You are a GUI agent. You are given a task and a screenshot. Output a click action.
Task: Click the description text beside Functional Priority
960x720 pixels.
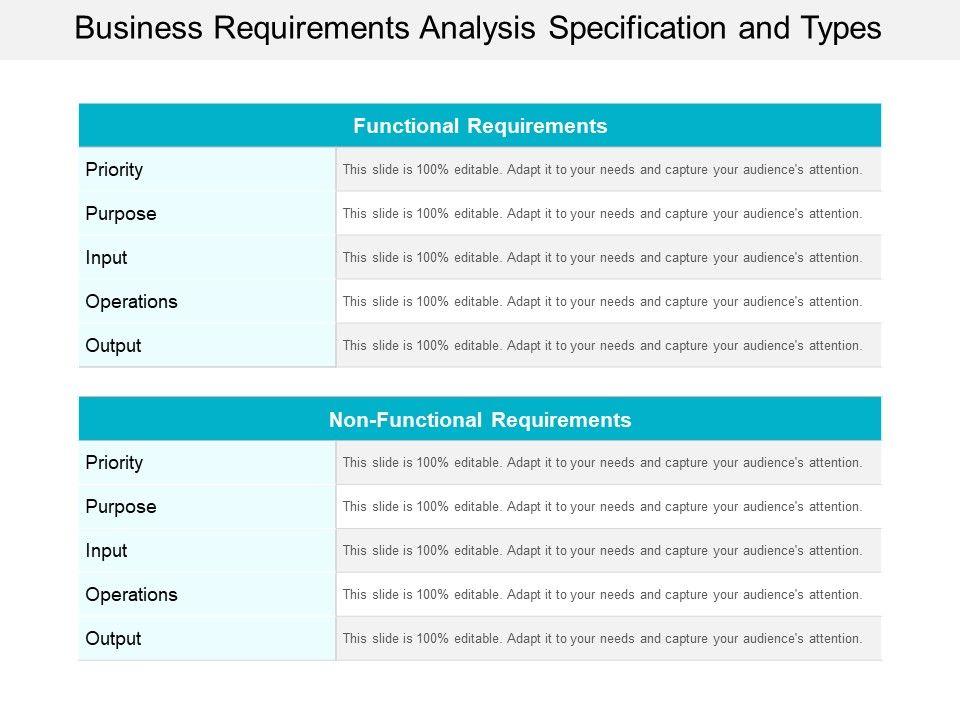pos(602,170)
